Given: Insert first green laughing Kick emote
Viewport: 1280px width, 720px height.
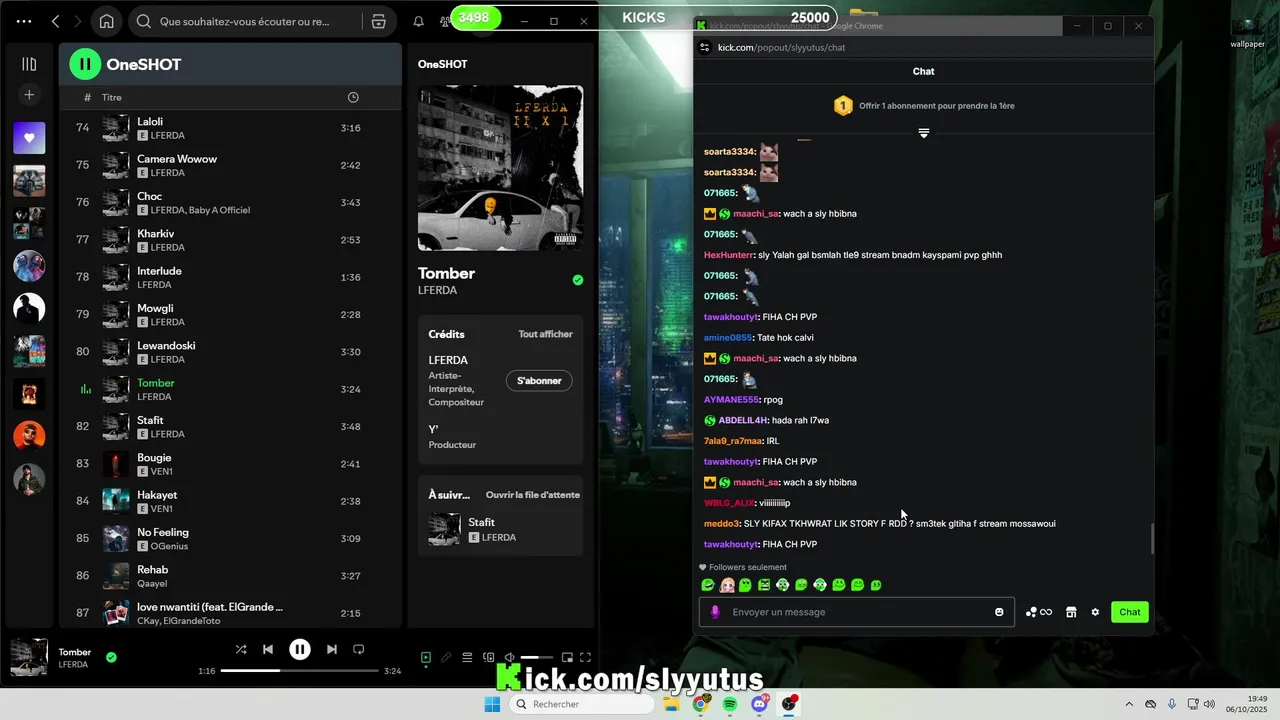Looking at the screenshot, I should 708,585.
